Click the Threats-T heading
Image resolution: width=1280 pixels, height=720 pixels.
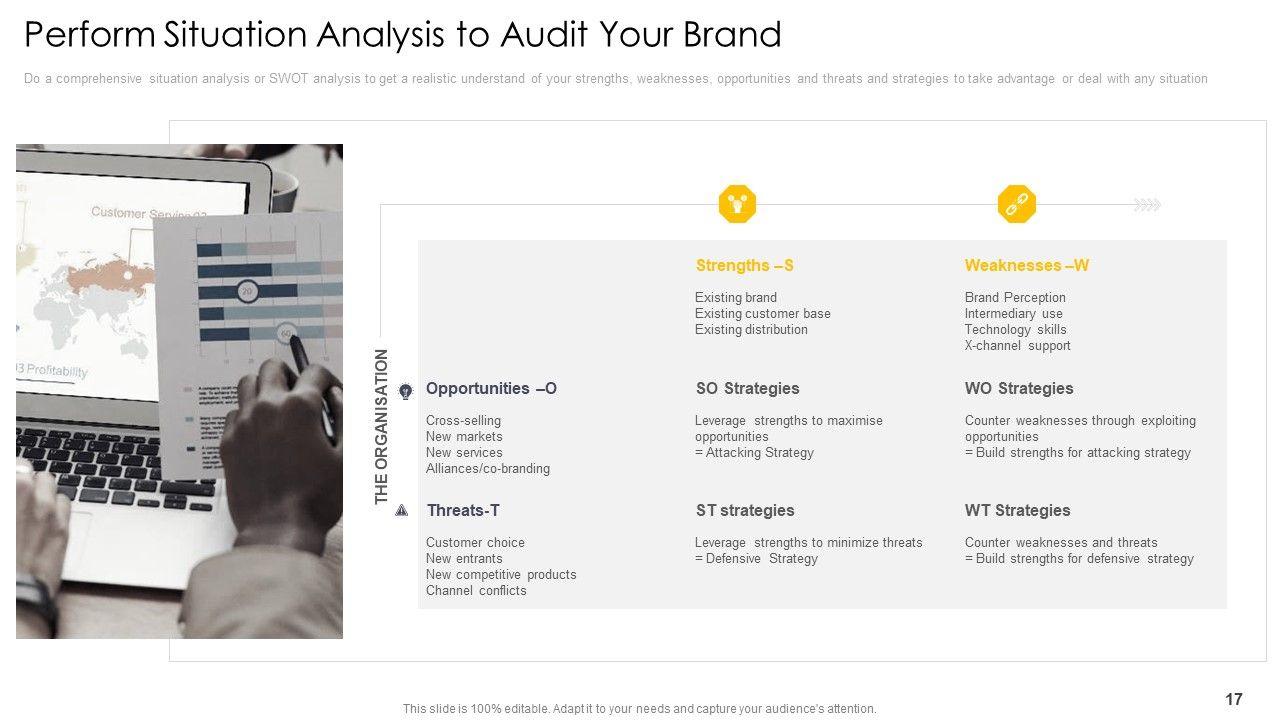point(462,510)
